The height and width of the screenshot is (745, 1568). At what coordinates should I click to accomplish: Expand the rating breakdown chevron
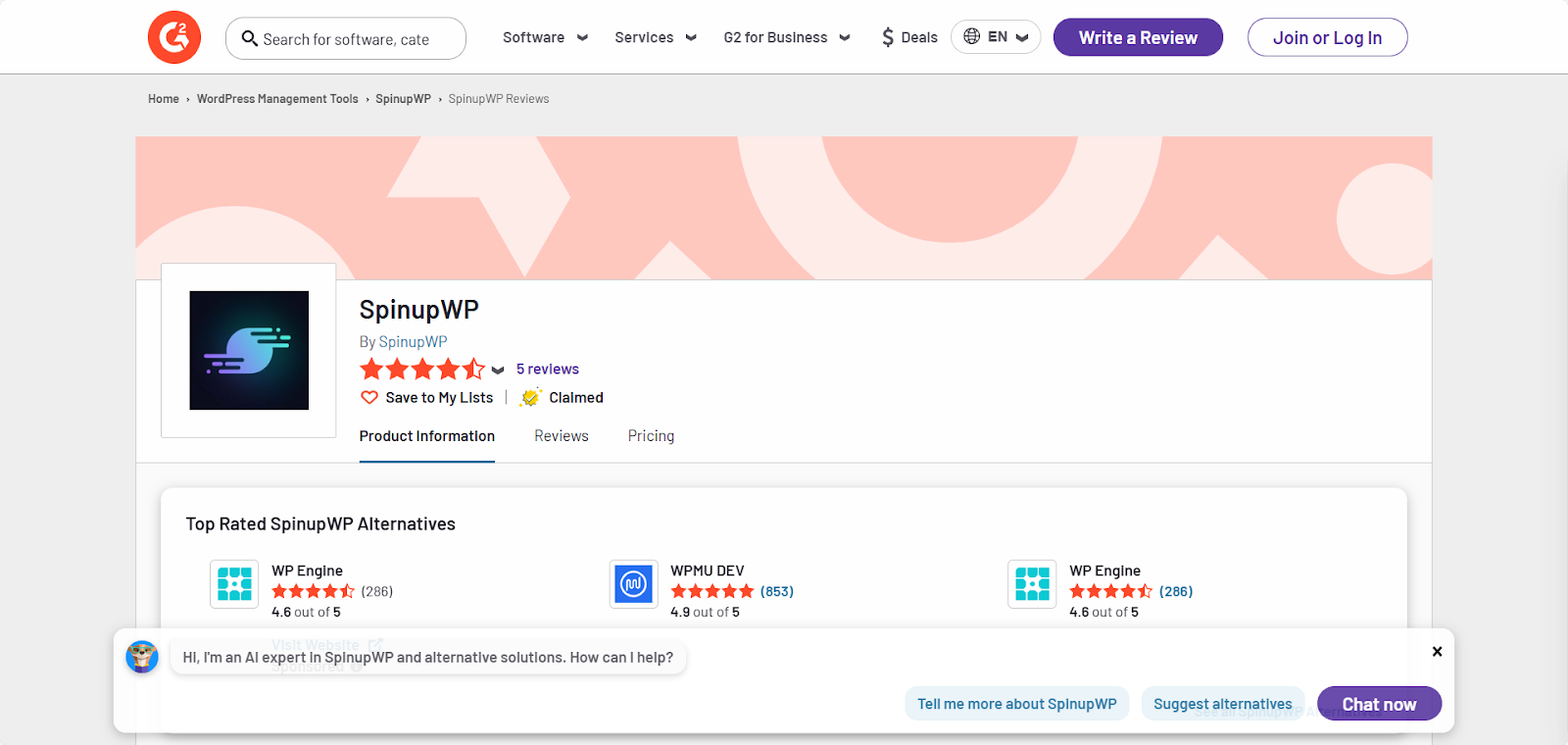tap(498, 371)
